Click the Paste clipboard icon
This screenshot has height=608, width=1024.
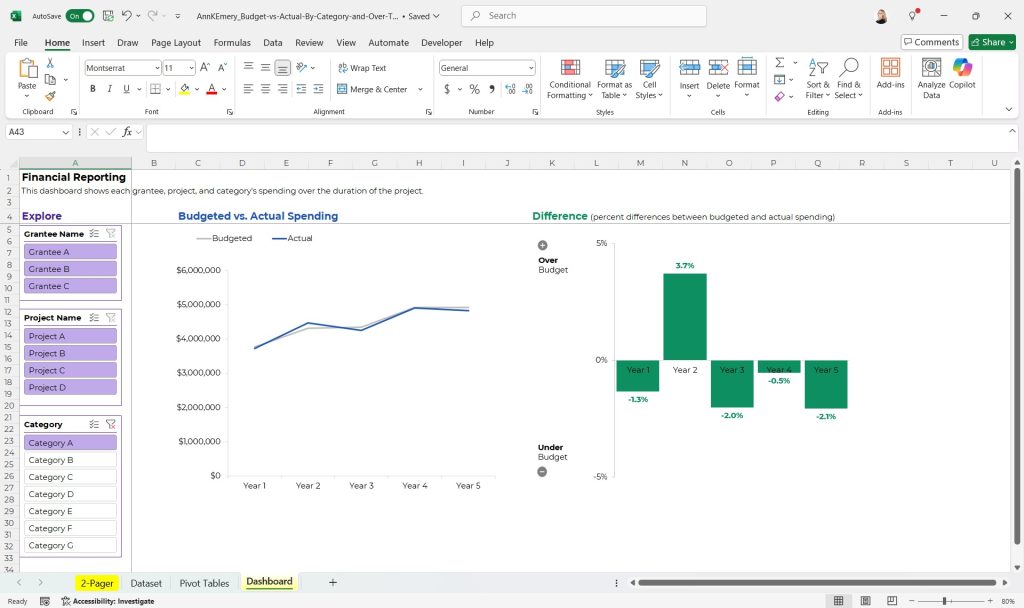pos(27,69)
